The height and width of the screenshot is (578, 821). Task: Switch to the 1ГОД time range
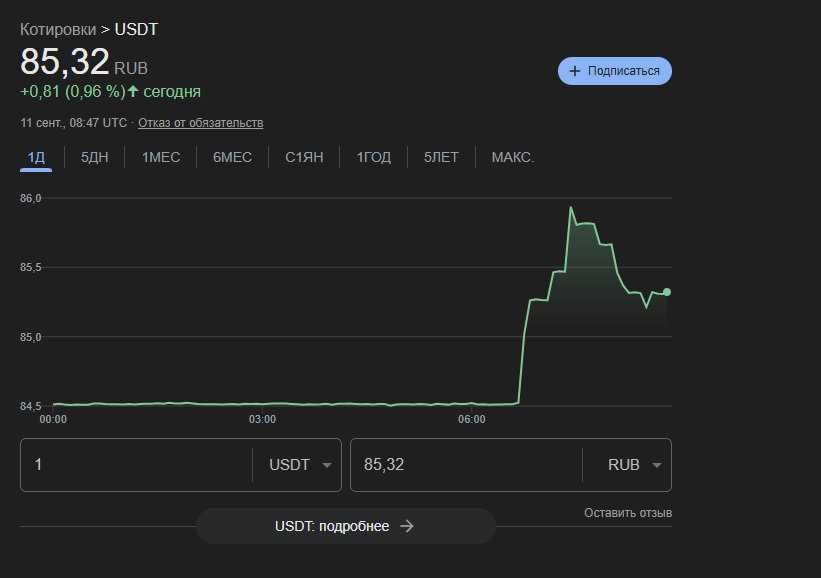(374, 158)
